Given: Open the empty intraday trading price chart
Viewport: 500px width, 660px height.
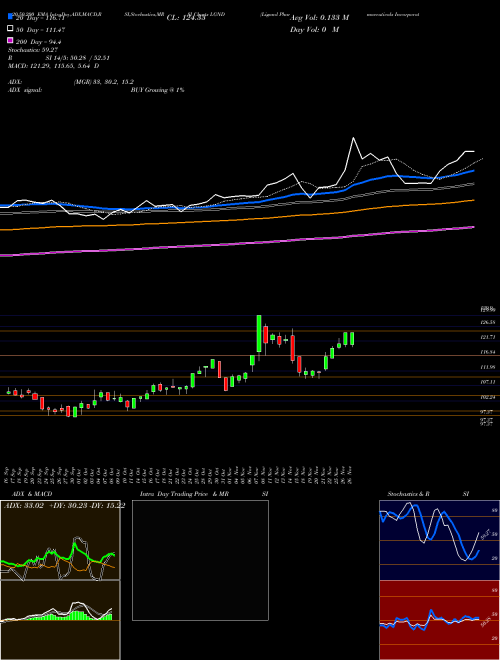Looking at the screenshot, I should (200, 560).
